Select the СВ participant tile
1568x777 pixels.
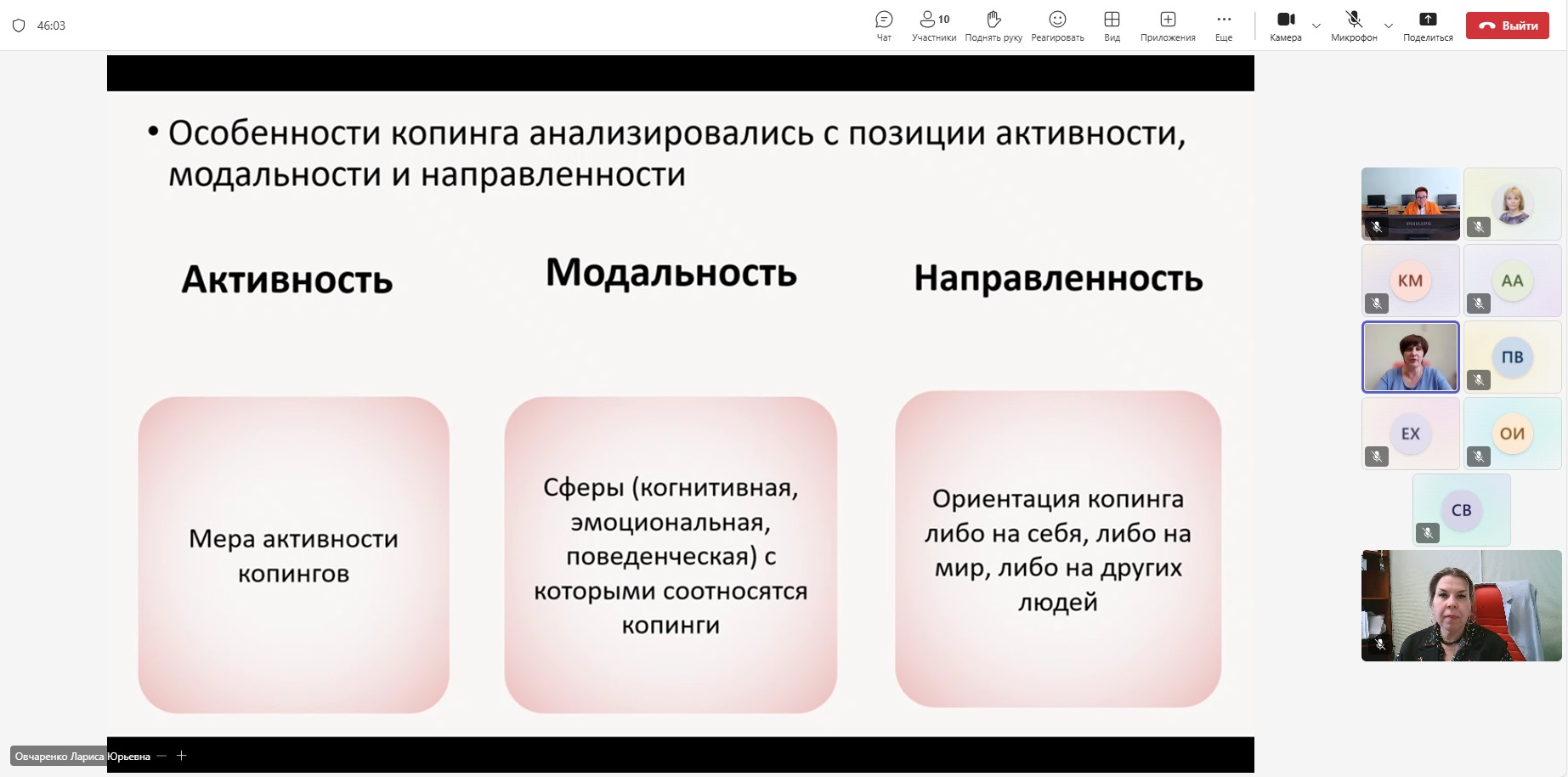pos(1461,510)
